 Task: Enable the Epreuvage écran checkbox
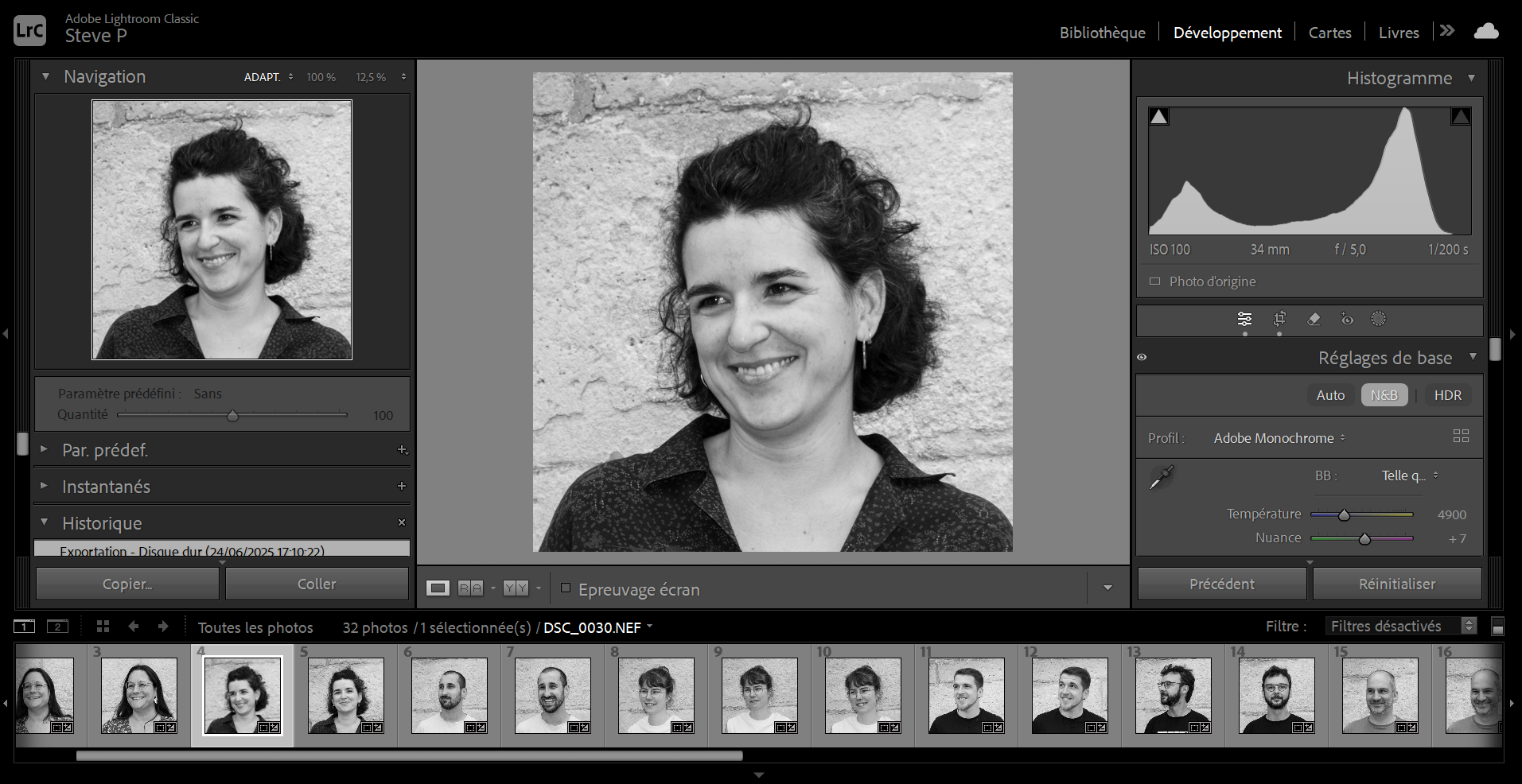[x=566, y=588]
